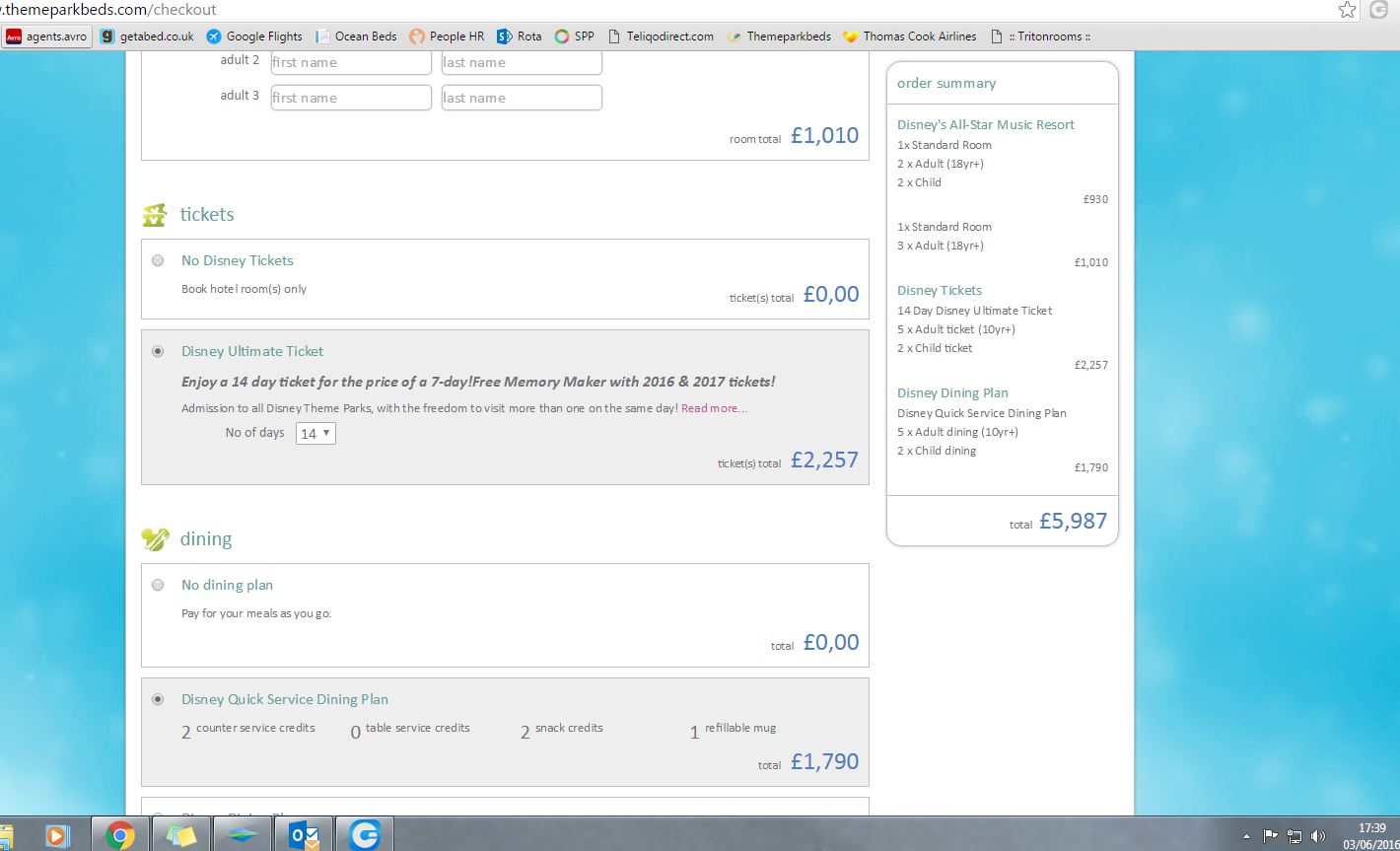Click the room total £1,010 amount
Image resolution: width=1400 pixels, height=851 pixels.
coord(824,135)
